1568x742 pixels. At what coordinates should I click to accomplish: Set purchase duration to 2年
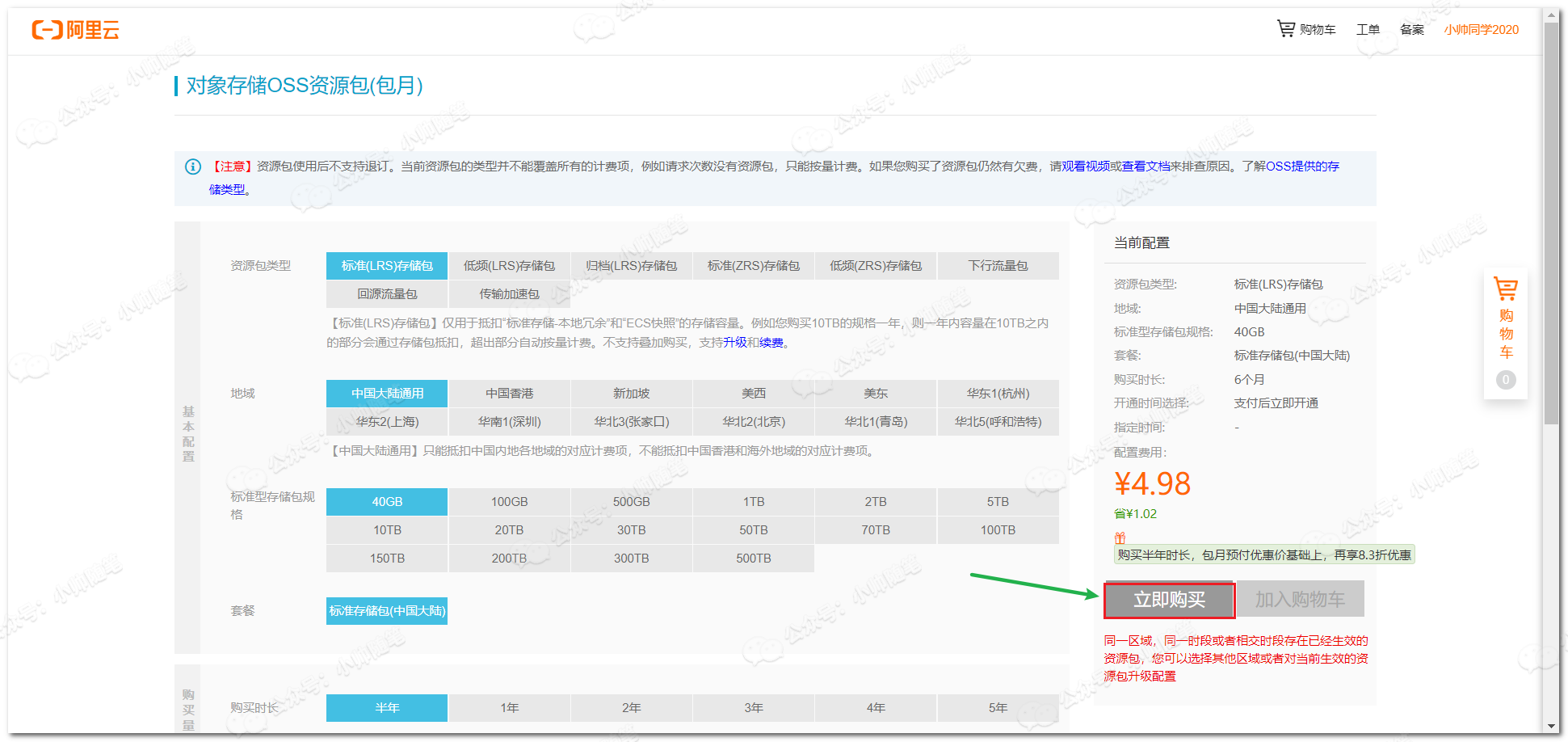tap(632, 708)
